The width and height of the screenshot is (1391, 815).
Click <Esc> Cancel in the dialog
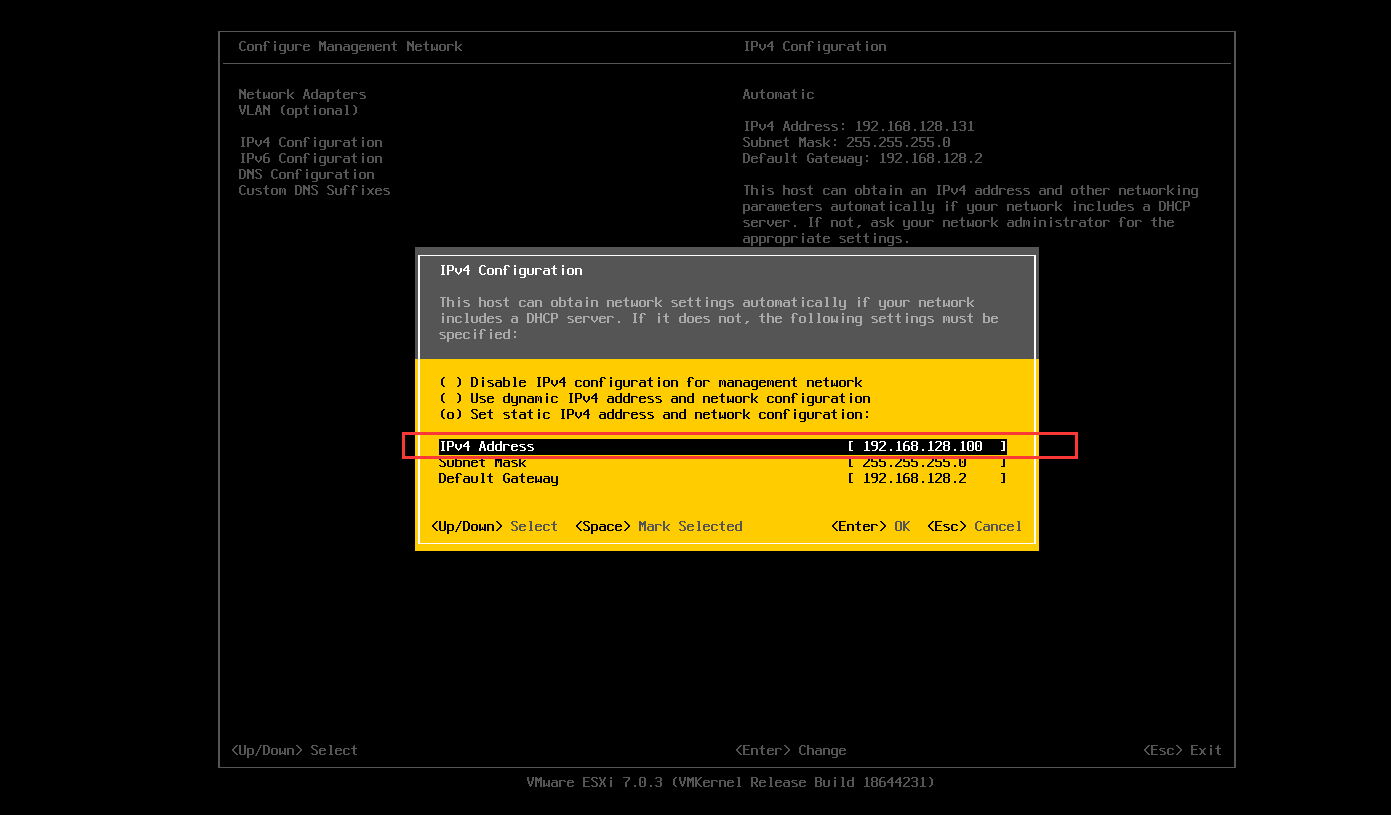tap(975, 526)
